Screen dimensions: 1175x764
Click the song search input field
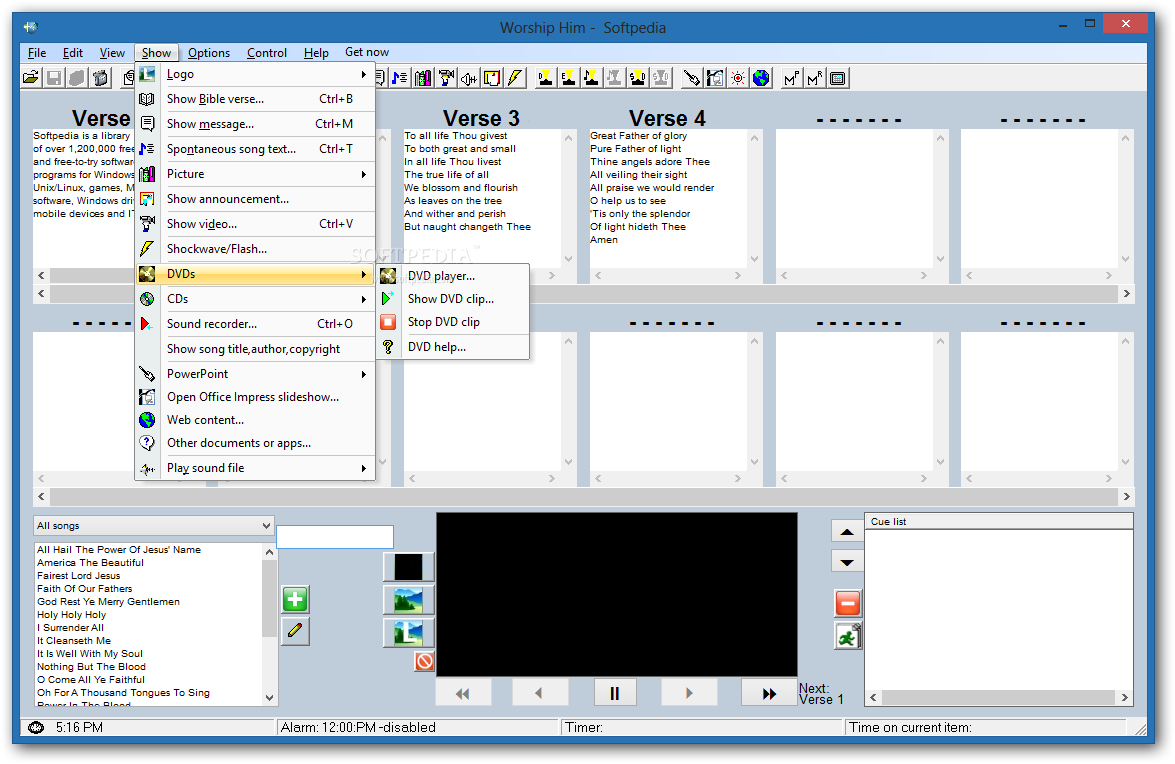click(x=335, y=536)
